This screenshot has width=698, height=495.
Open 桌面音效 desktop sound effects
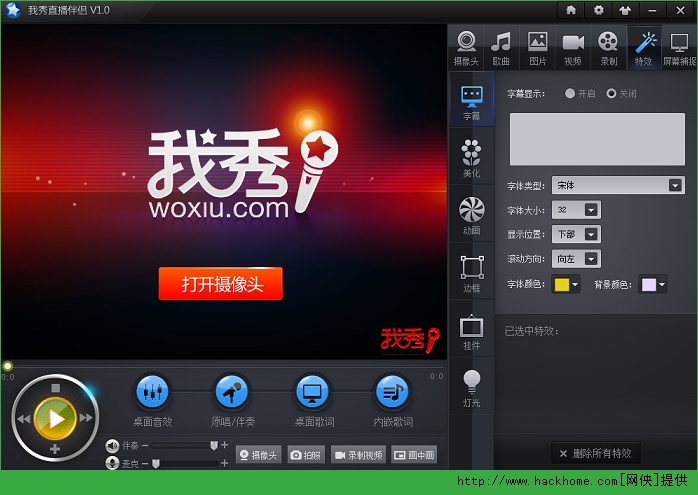click(152, 392)
